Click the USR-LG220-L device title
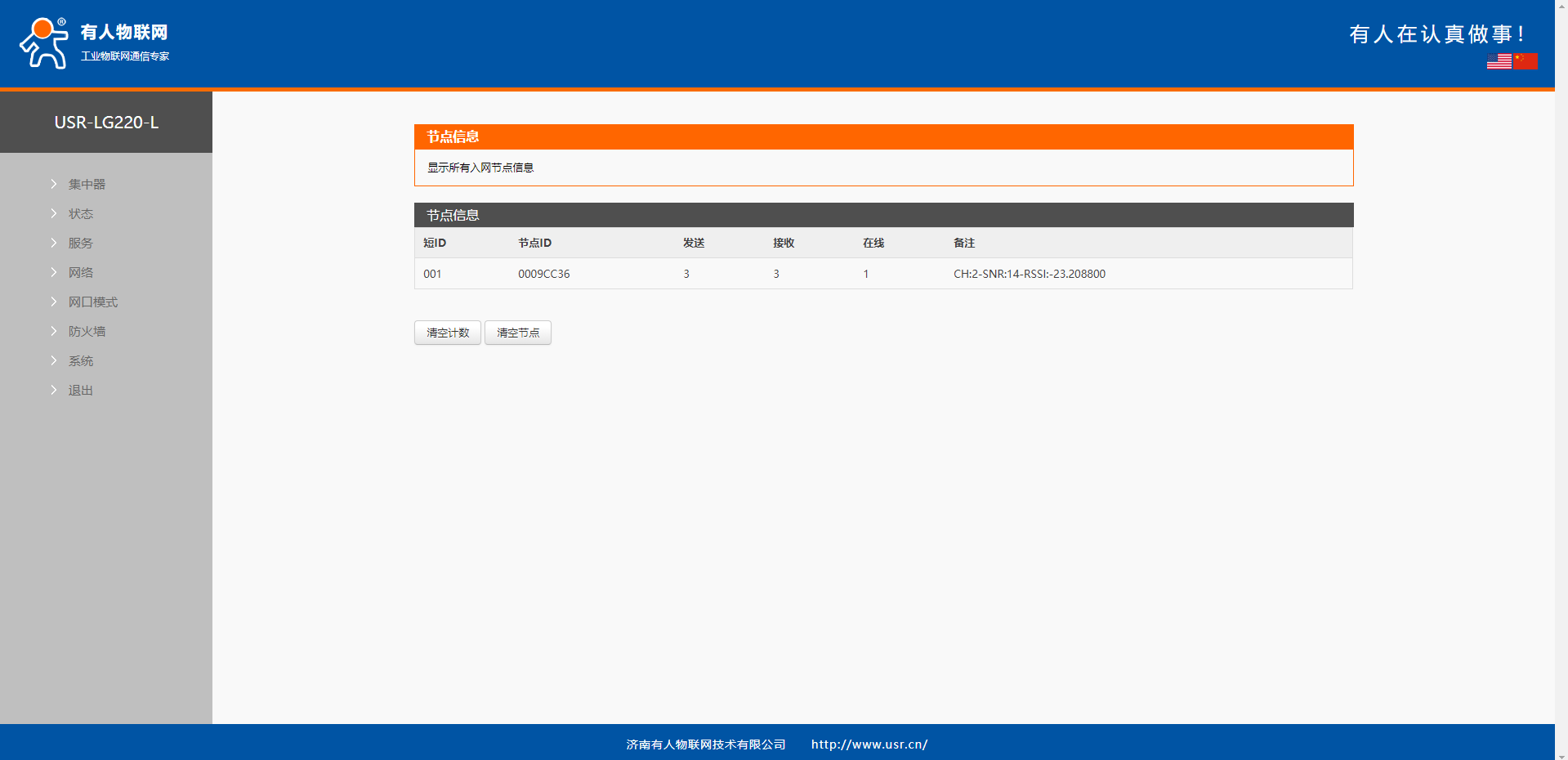 [x=106, y=123]
